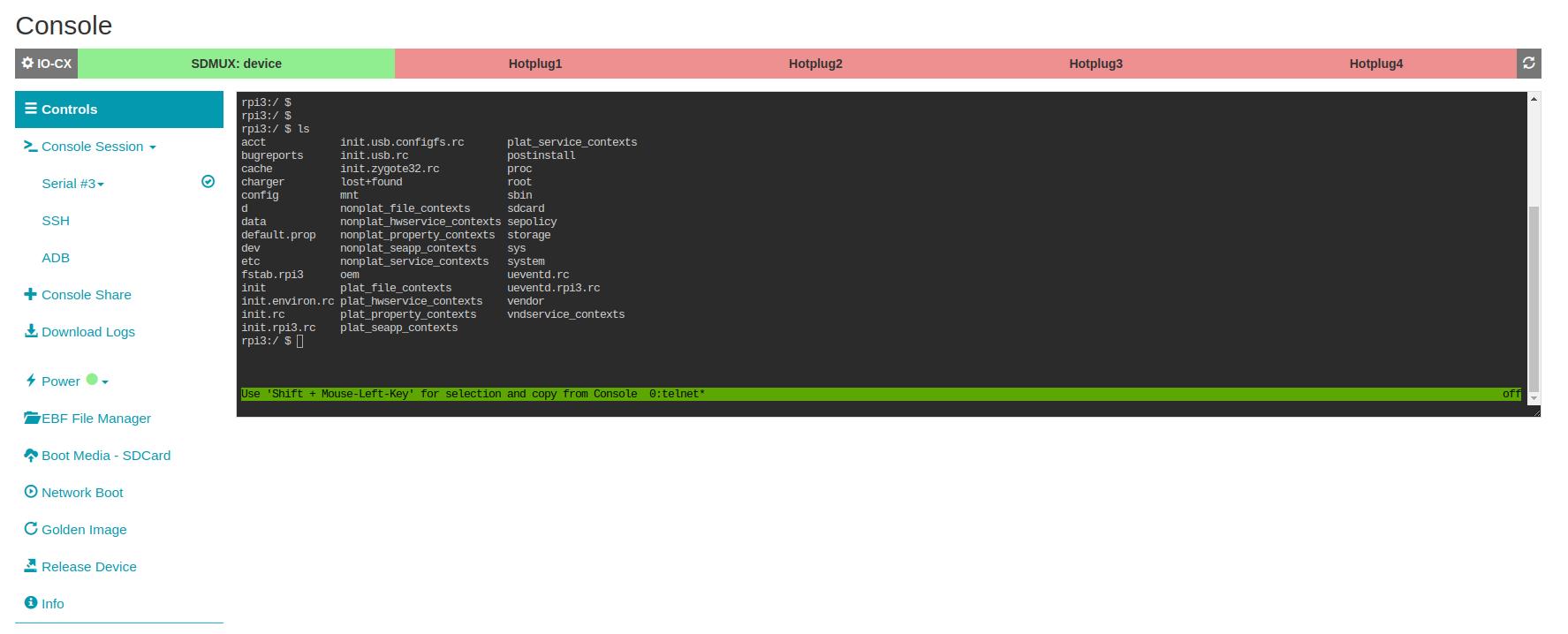Select the SDMUX: device tab

point(237,64)
